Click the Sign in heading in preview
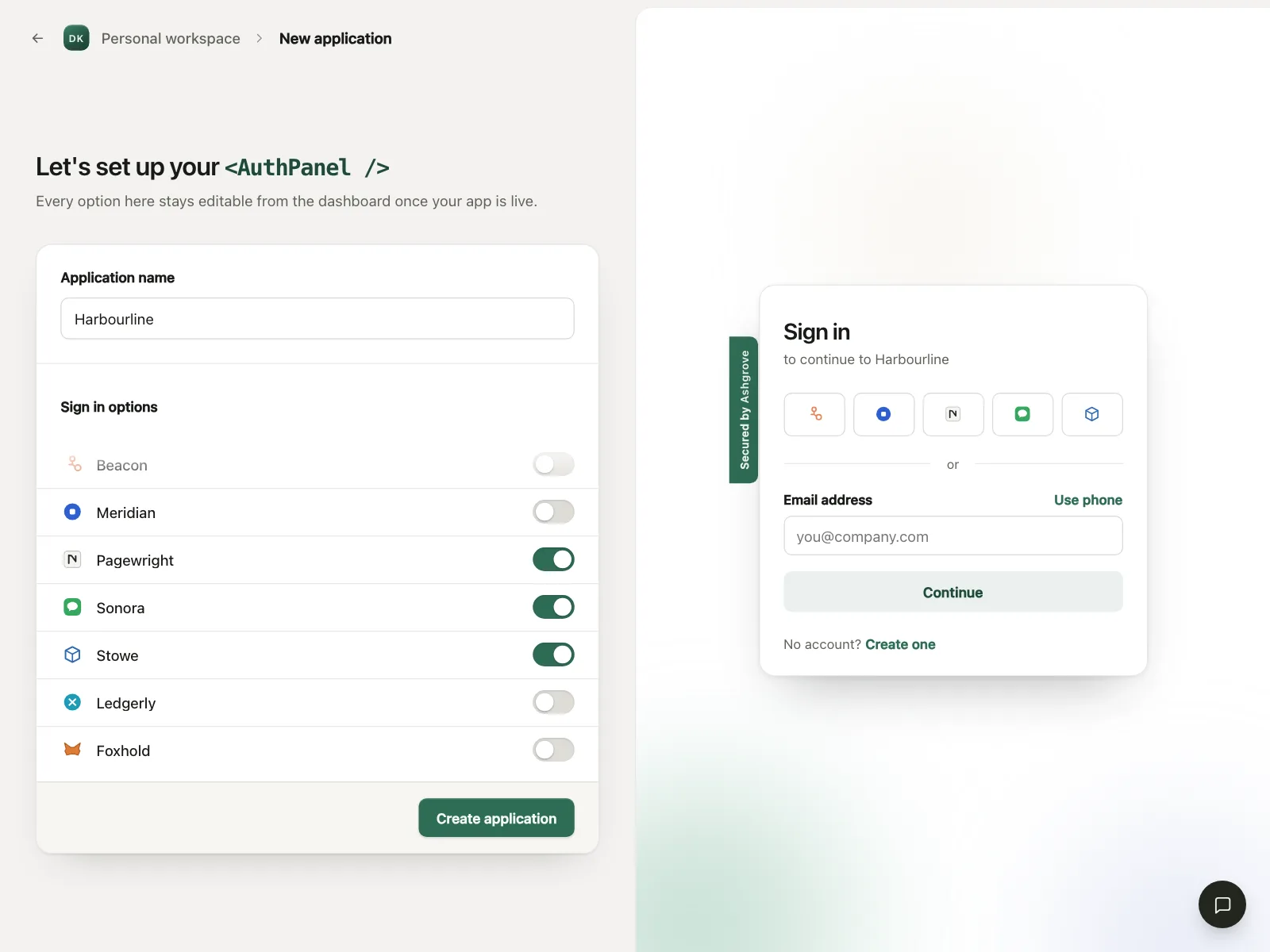This screenshot has width=1270, height=952. (x=816, y=332)
